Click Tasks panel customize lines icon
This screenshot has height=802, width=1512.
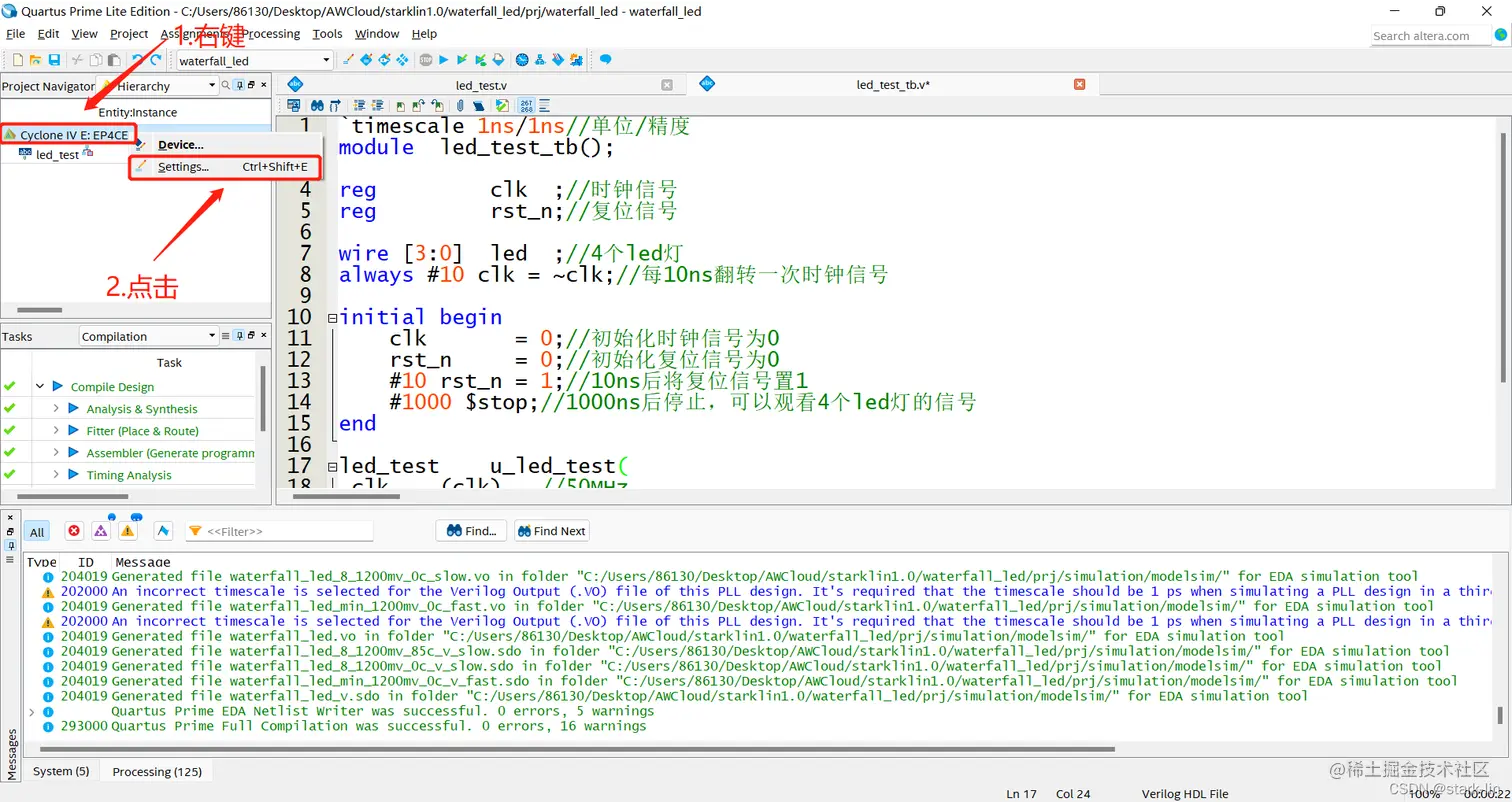click(x=225, y=336)
